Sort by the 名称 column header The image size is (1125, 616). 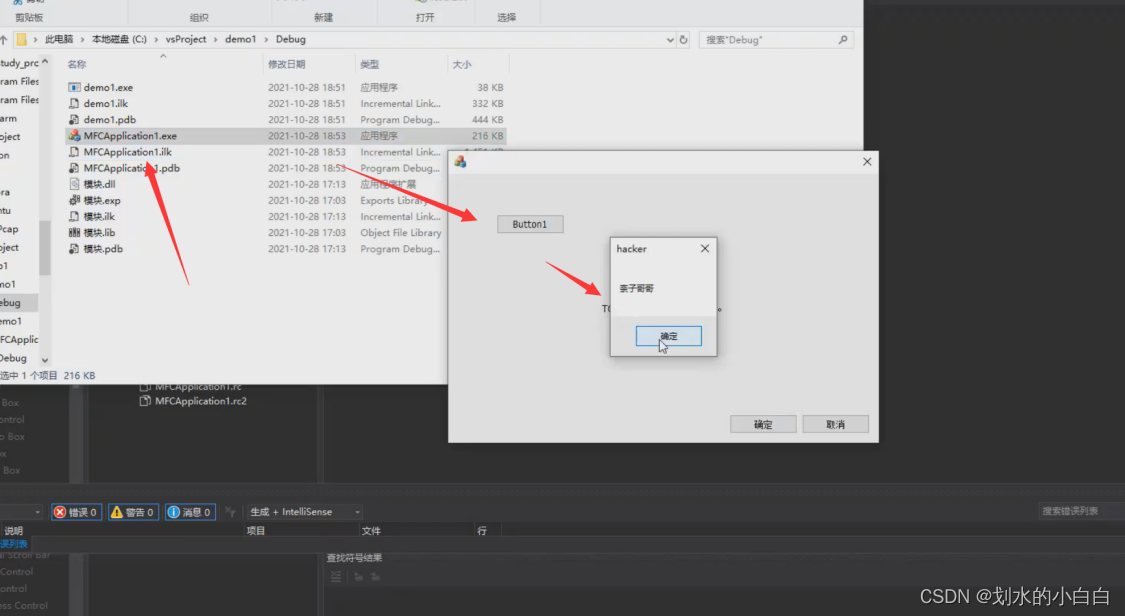[77, 65]
